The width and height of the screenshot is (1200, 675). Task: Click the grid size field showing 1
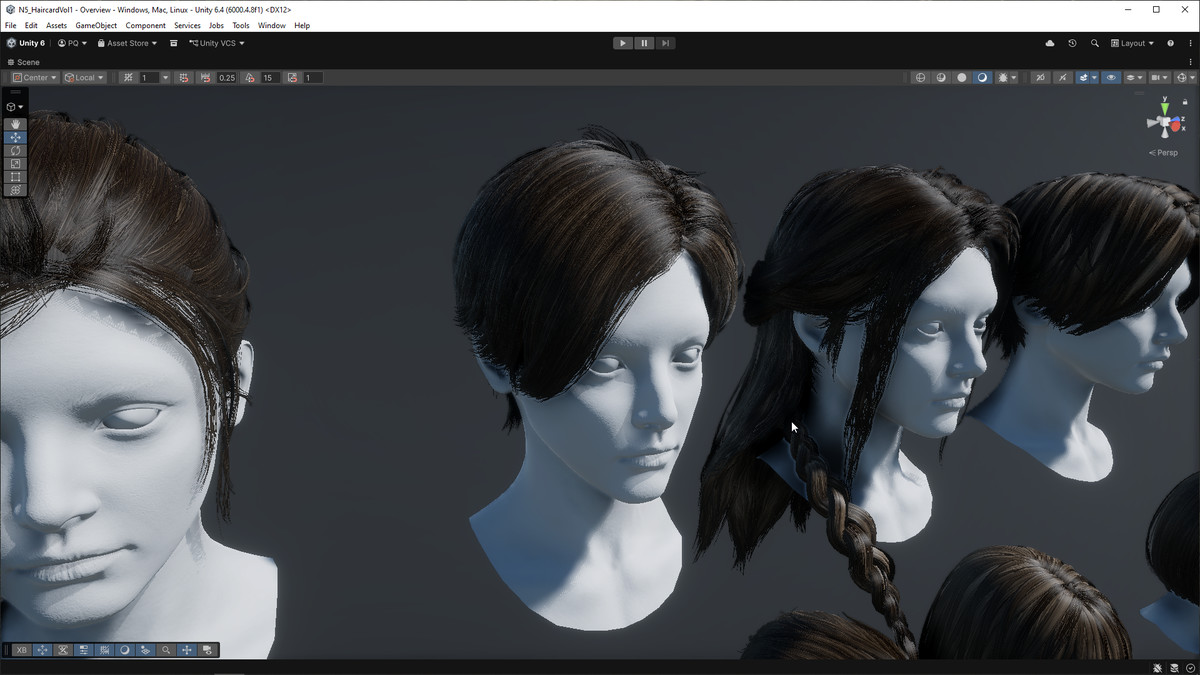[148, 77]
